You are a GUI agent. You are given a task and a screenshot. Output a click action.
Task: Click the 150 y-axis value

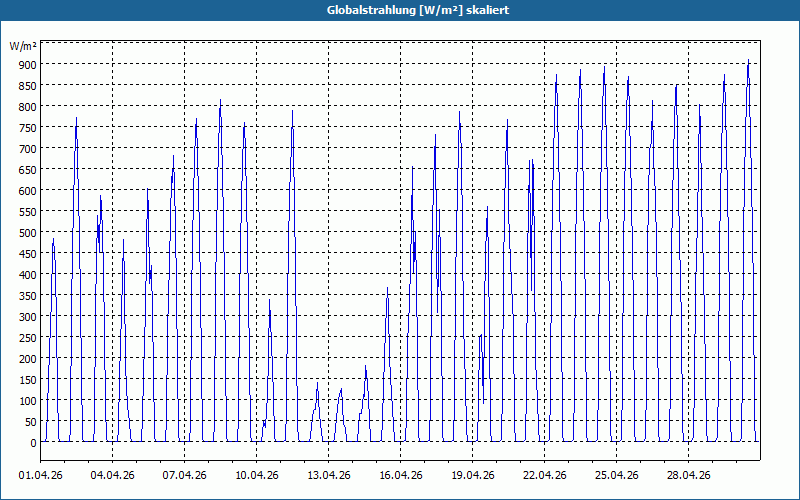[x=28, y=380]
